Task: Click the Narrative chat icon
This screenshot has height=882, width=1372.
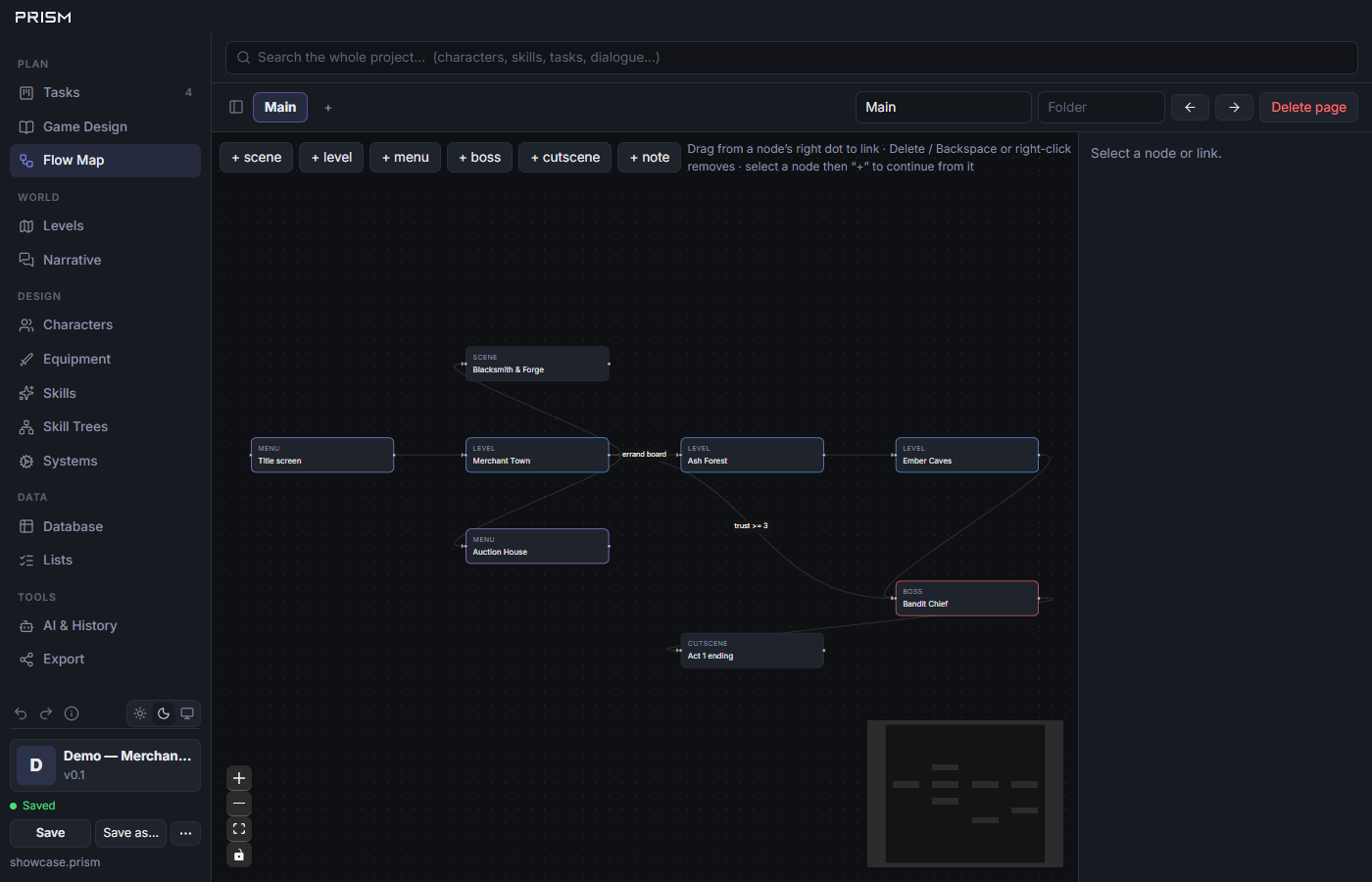Action: click(26, 260)
